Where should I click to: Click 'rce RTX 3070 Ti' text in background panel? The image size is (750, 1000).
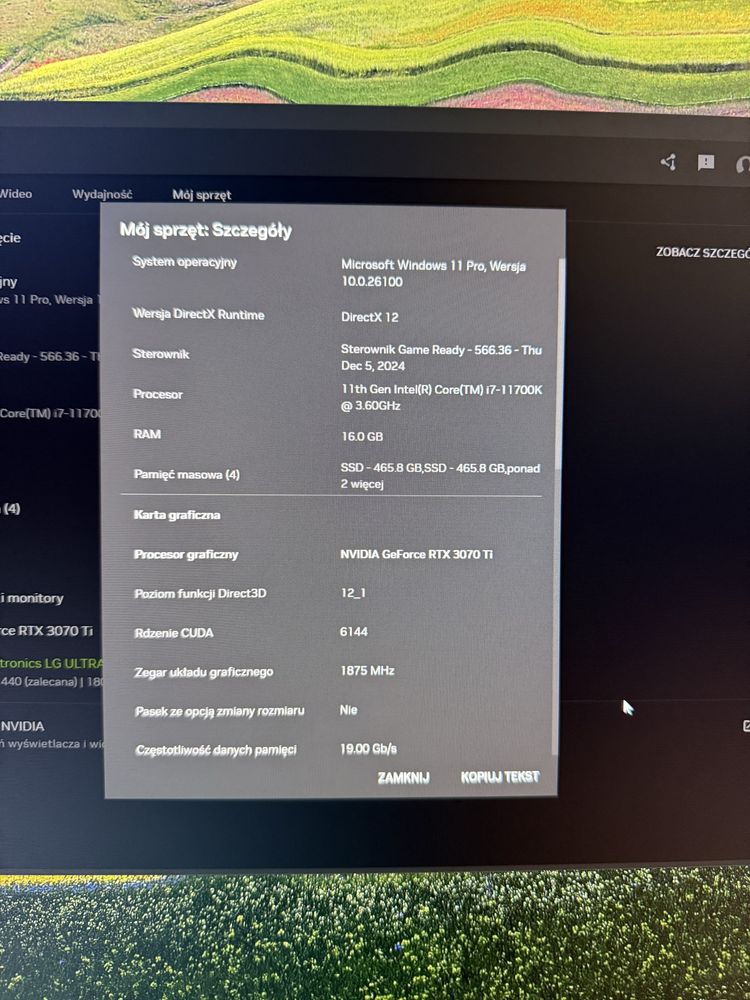[x=46, y=631]
